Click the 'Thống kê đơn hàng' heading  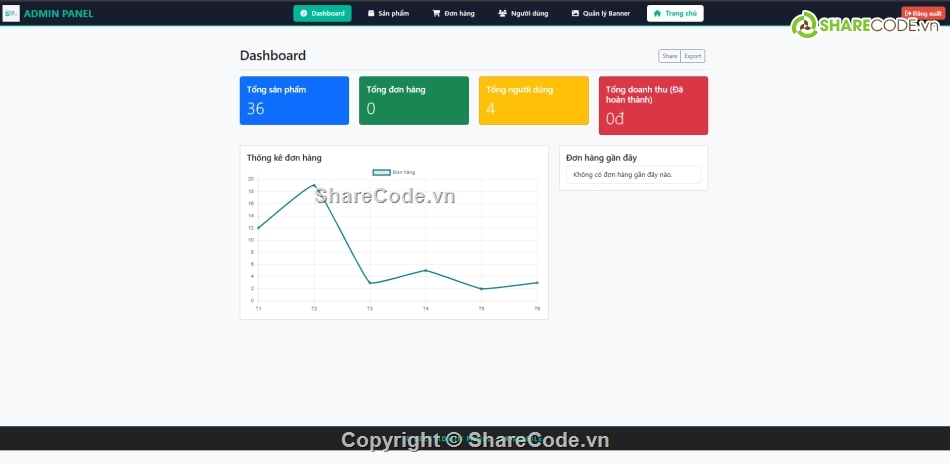tap(284, 158)
